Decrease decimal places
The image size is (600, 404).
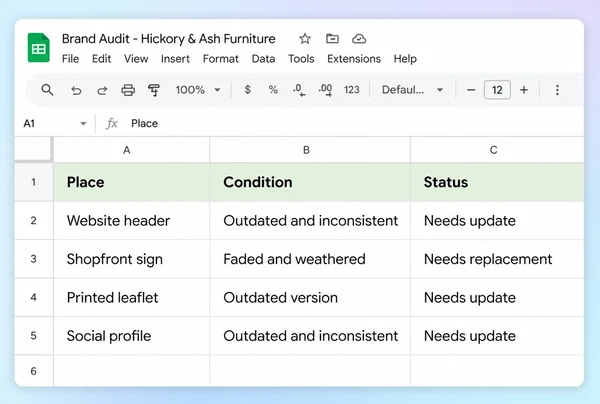(299, 90)
